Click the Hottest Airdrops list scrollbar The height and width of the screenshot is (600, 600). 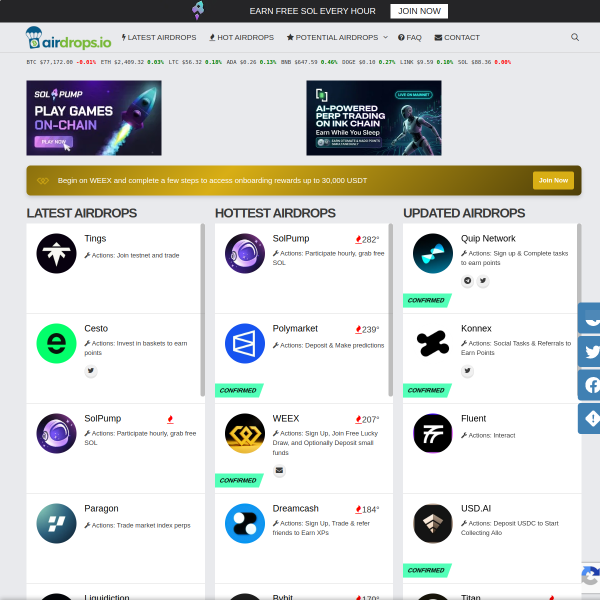point(391,310)
